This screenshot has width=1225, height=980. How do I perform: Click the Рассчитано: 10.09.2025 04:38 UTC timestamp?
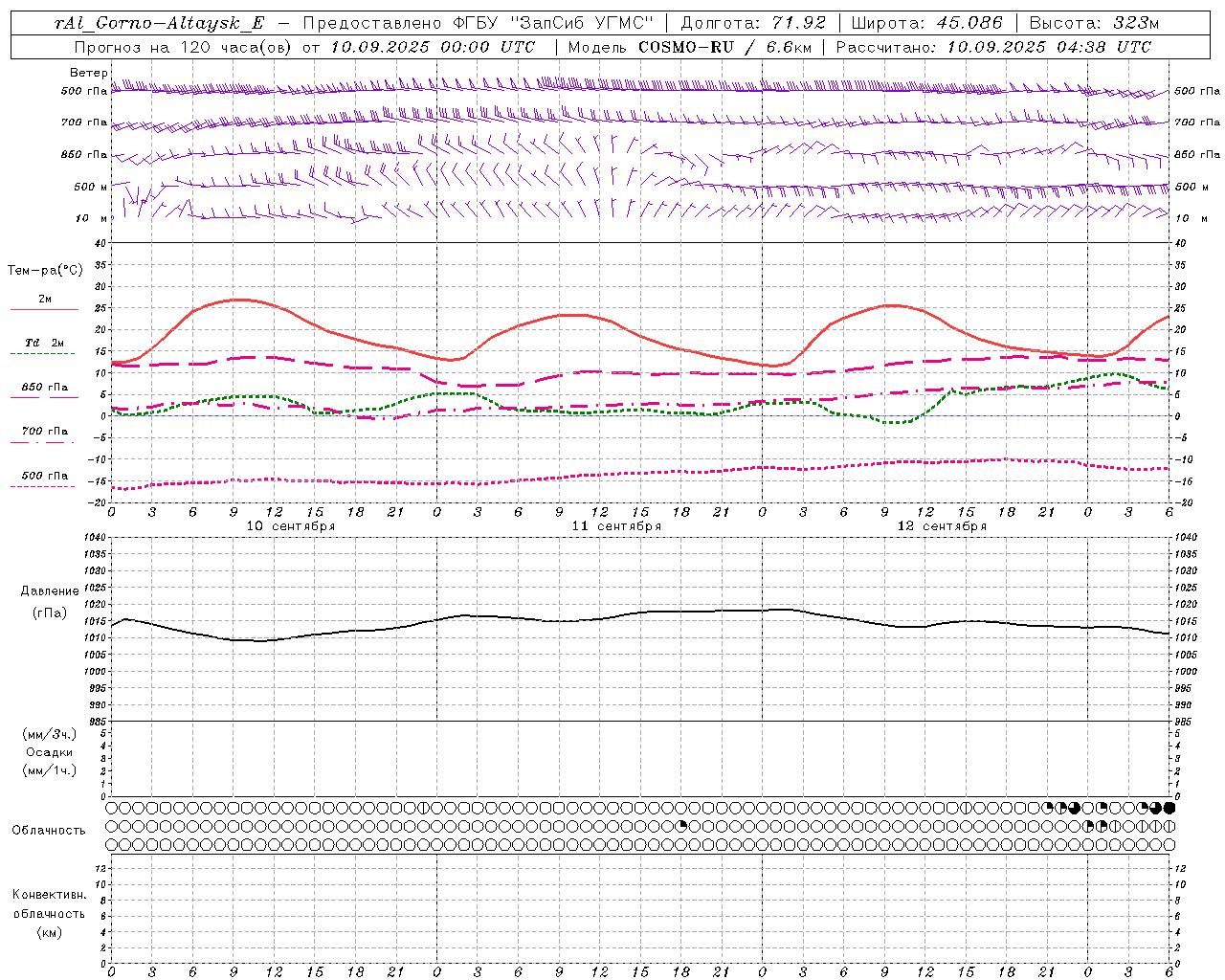click(993, 47)
